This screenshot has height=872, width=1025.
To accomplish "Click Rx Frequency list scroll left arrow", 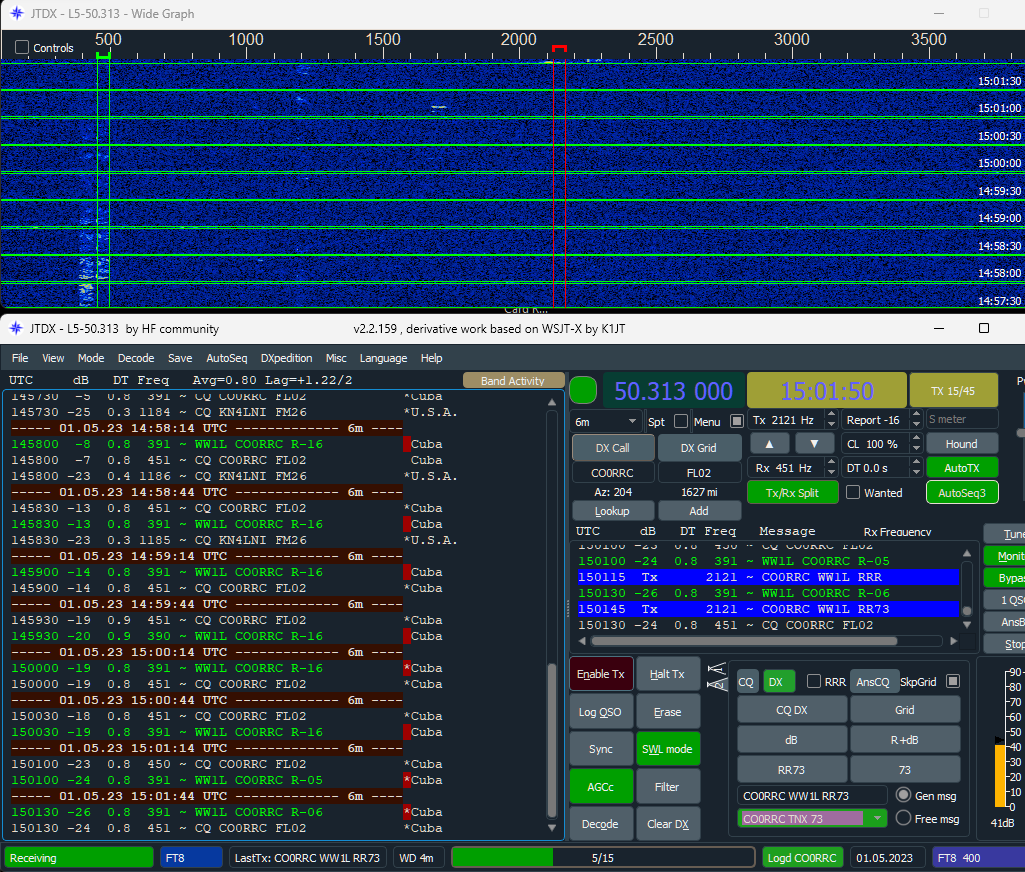I will pyautogui.click(x=582, y=641).
